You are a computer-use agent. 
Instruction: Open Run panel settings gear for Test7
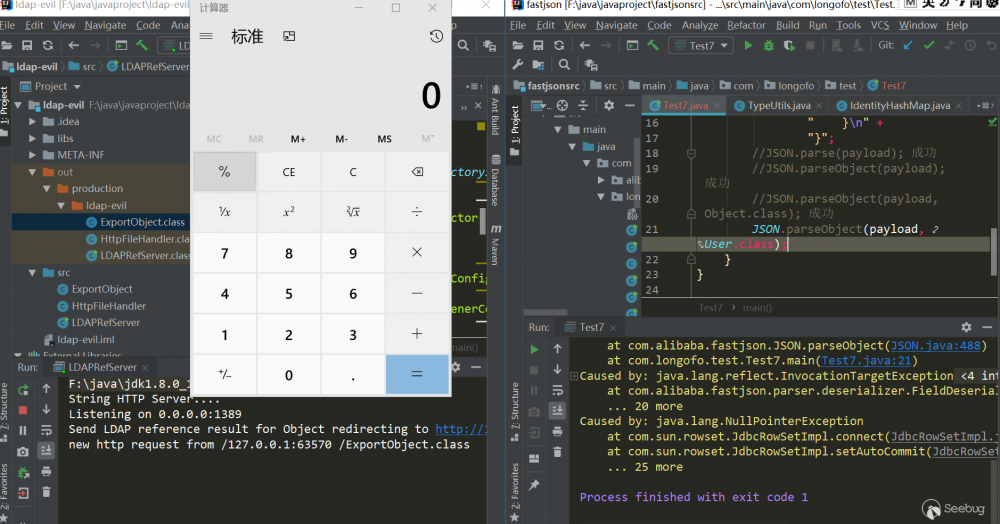[966, 327]
